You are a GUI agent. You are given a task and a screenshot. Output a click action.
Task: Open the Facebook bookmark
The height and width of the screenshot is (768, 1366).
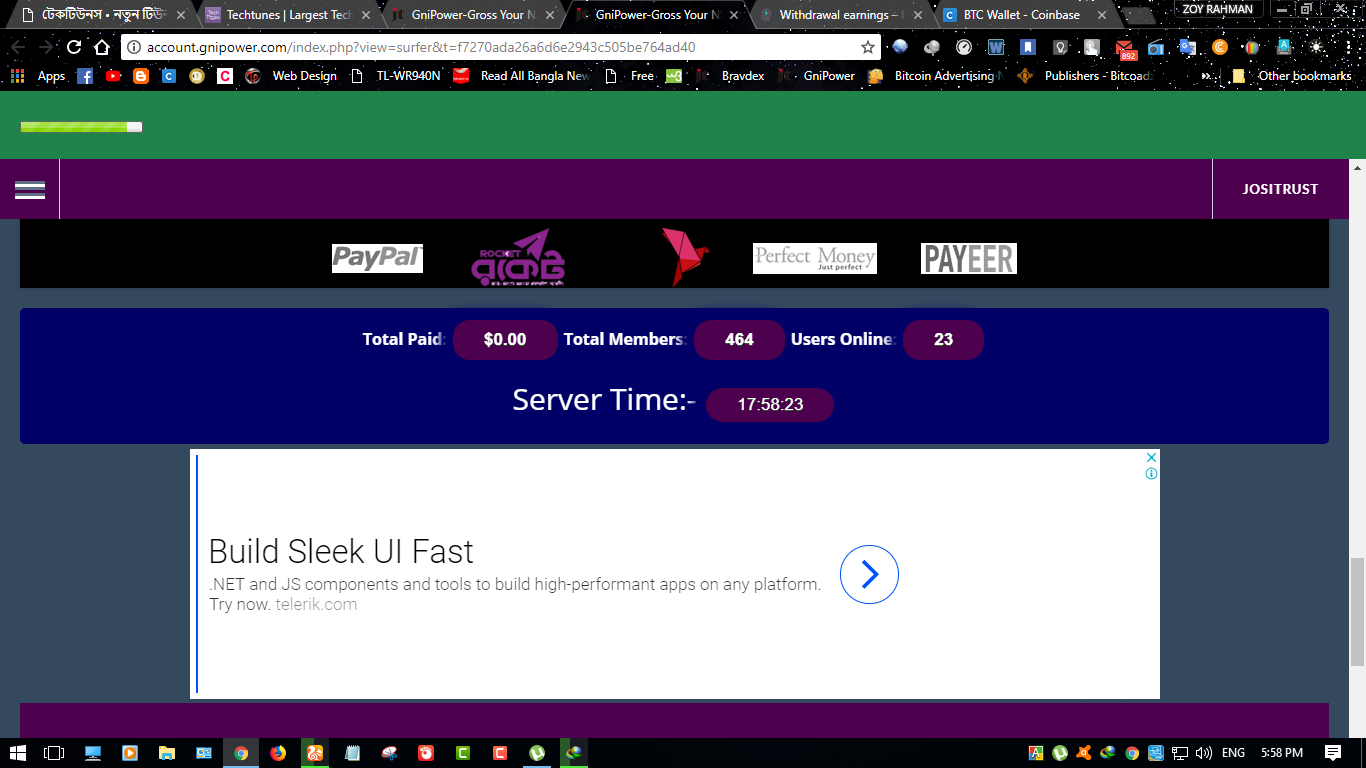(85, 76)
